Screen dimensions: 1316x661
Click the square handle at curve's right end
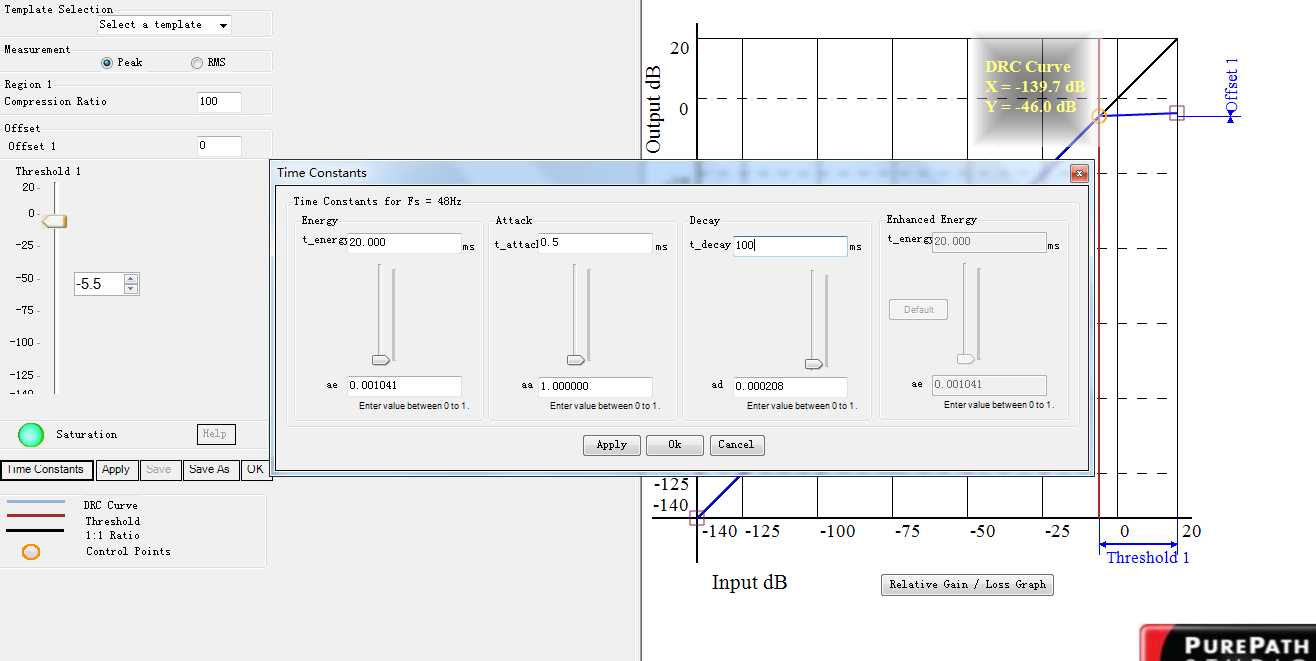1177,113
